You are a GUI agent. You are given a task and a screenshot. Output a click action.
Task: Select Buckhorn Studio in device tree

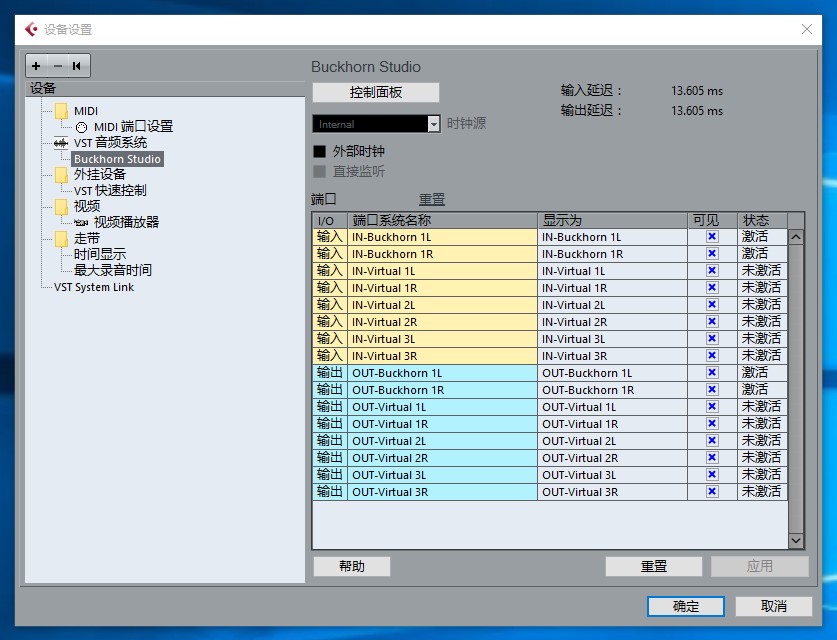[x=117, y=159]
